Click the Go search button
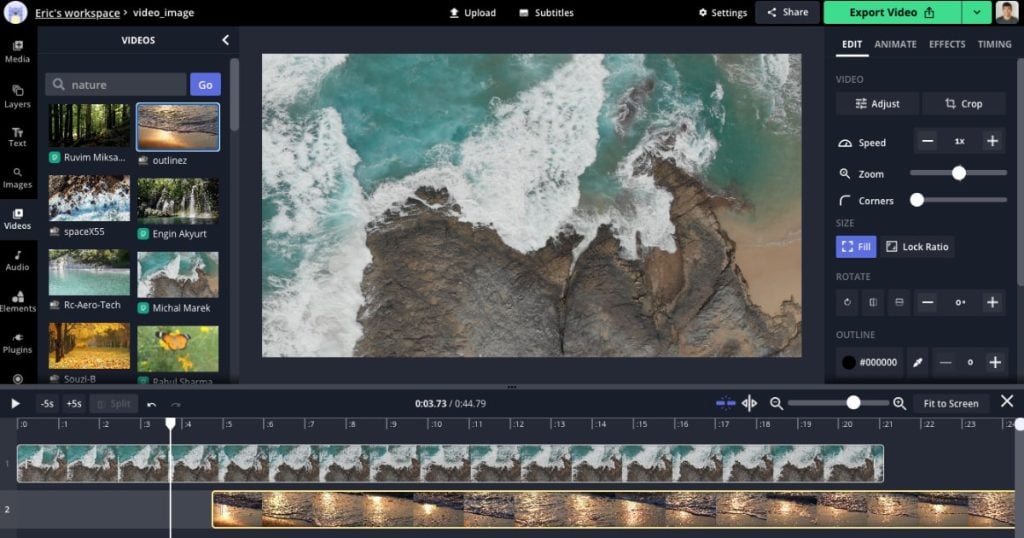 point(205,85)
